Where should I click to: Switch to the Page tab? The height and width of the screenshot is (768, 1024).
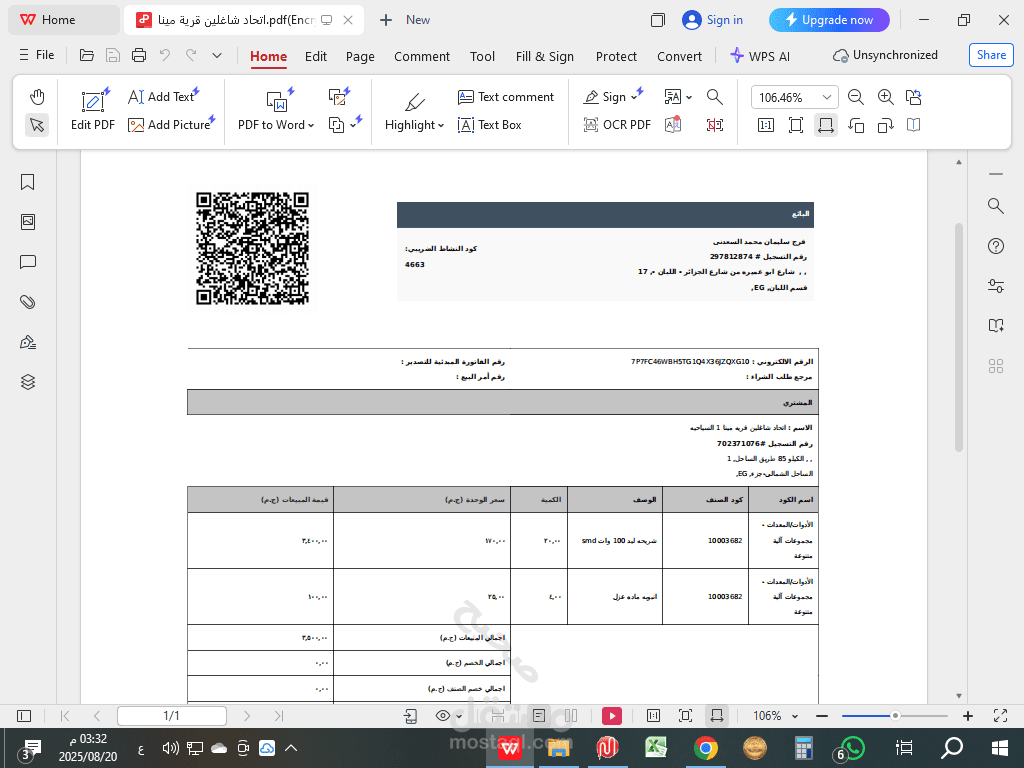coord(360,56)
